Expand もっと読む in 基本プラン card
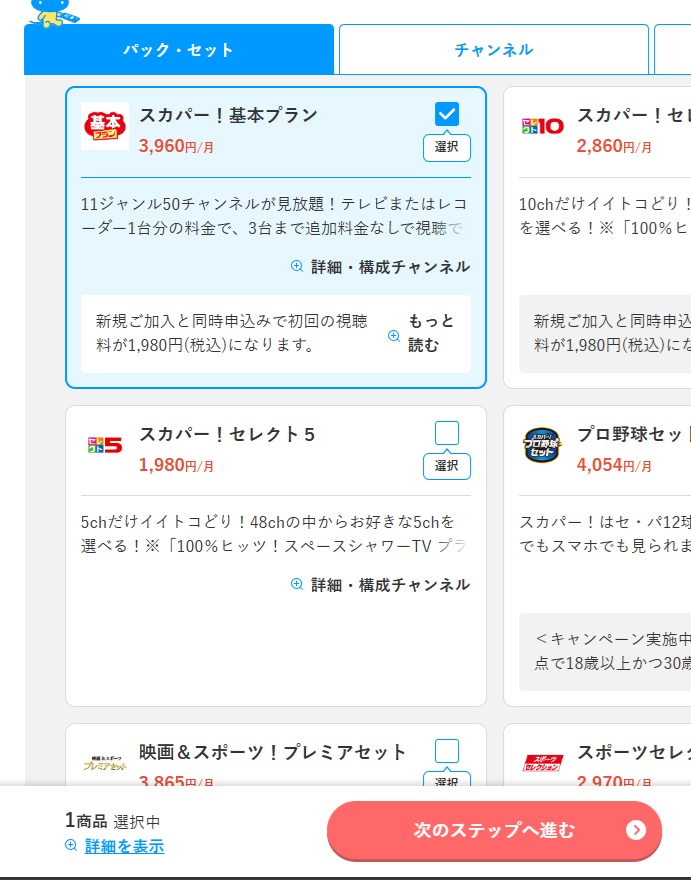691x880 pixels. point(431,333)
